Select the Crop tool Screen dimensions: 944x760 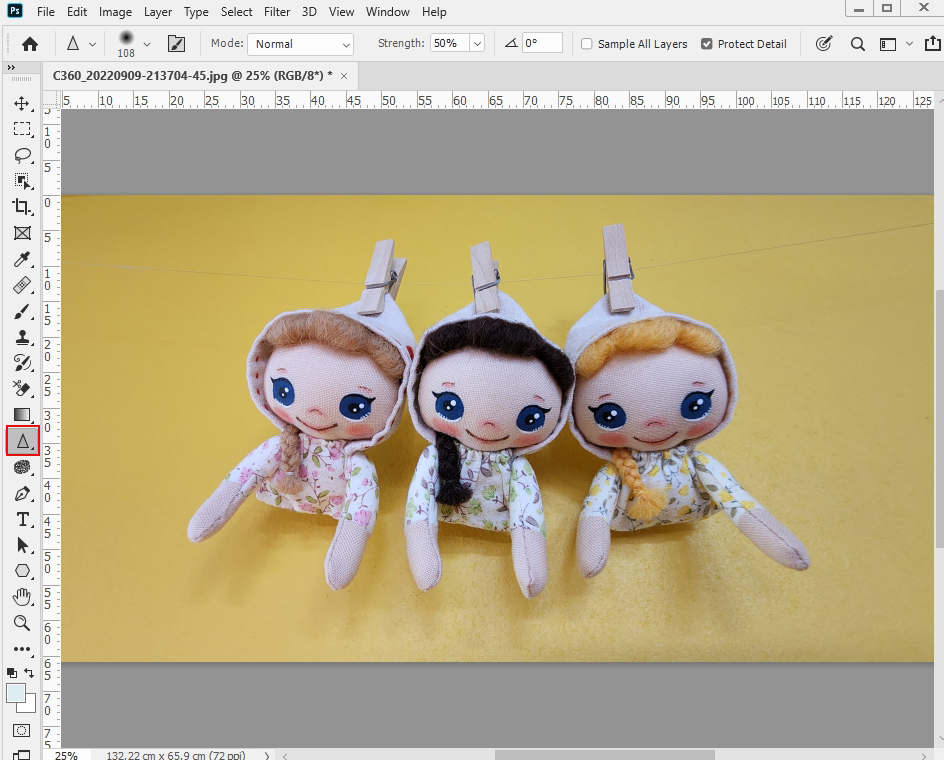tap(22, 207)
